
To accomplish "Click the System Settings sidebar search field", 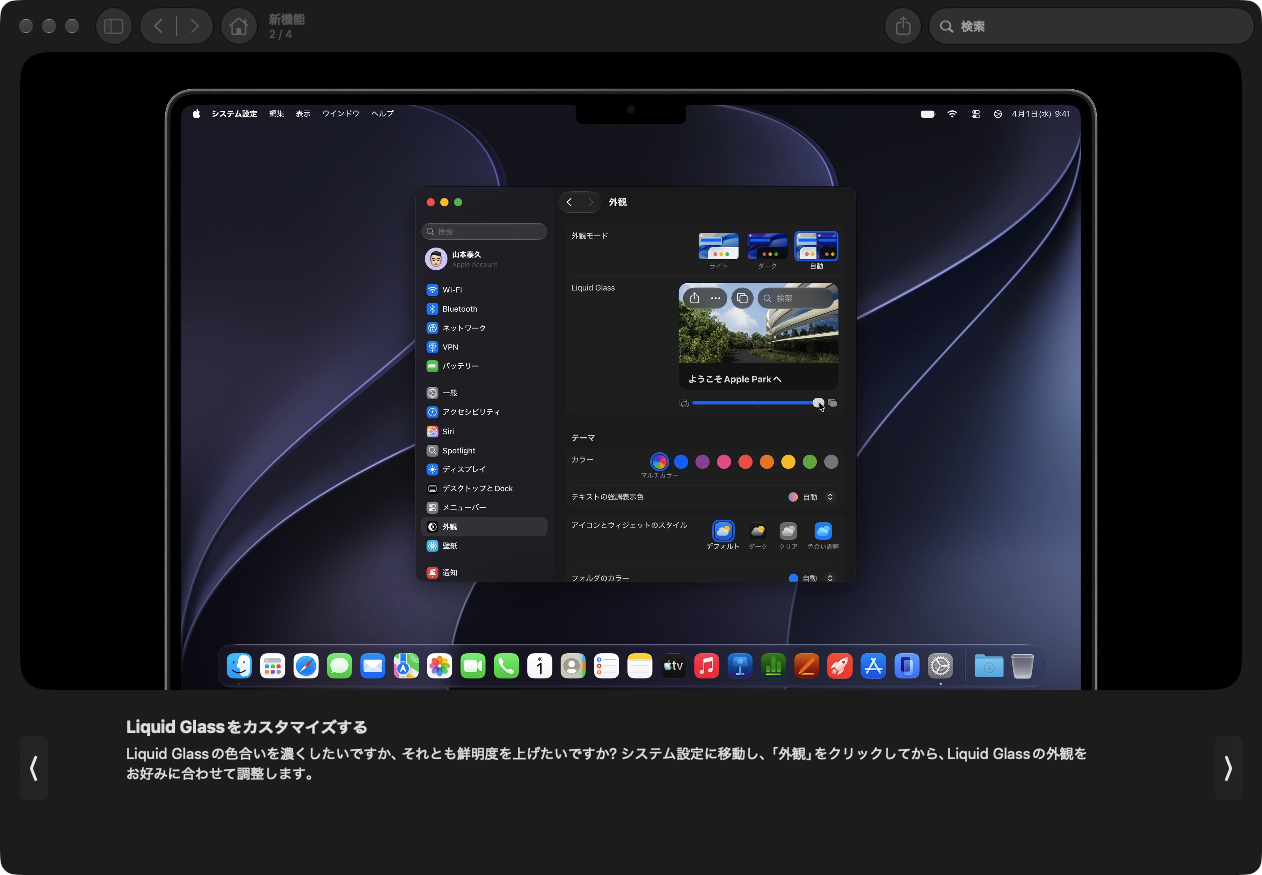I will [x=484, y=231].
